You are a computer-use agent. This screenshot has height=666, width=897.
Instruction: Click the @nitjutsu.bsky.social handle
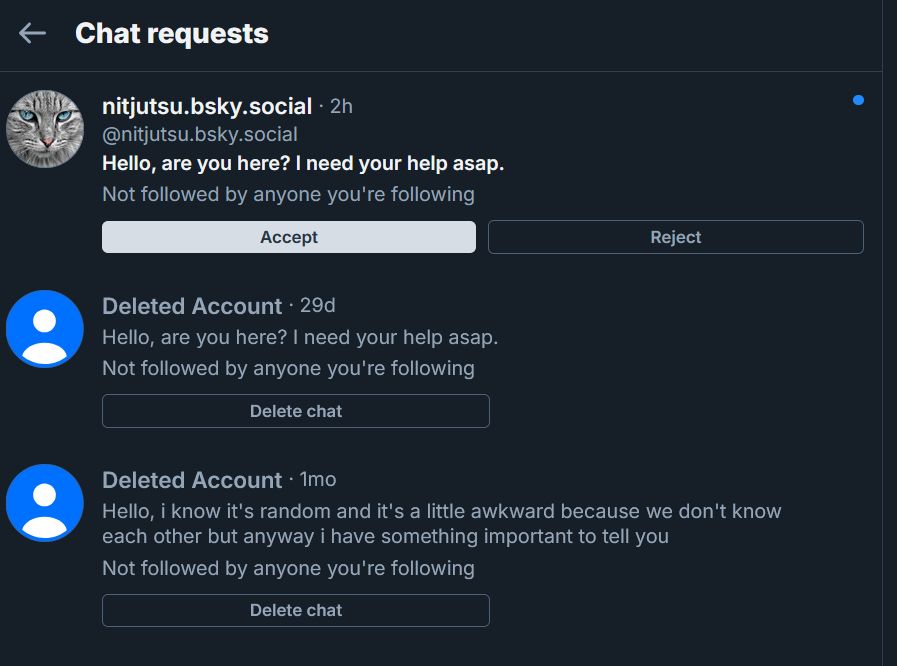coord(200,134)
